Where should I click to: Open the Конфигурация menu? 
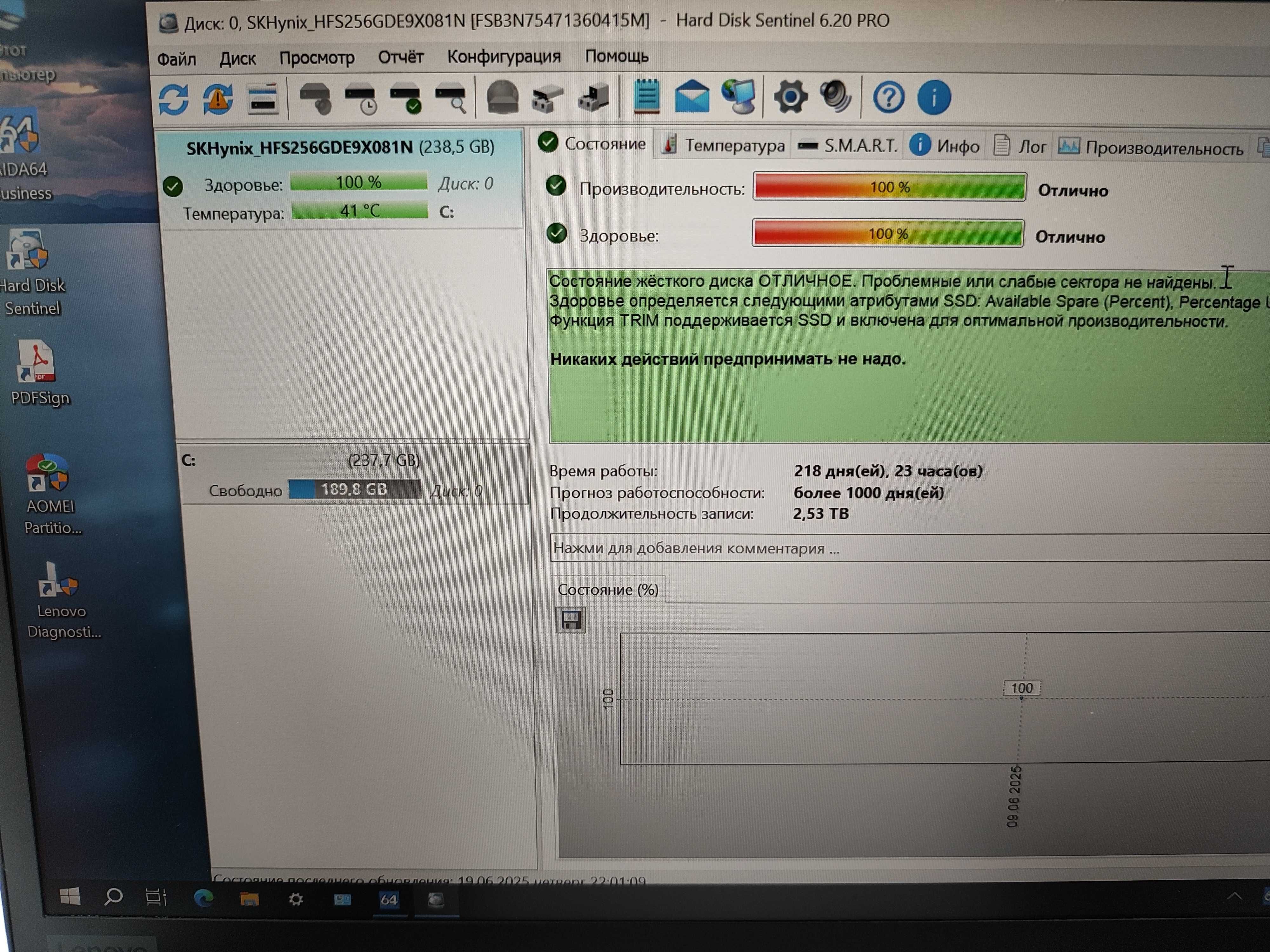(x=504, y=56)
